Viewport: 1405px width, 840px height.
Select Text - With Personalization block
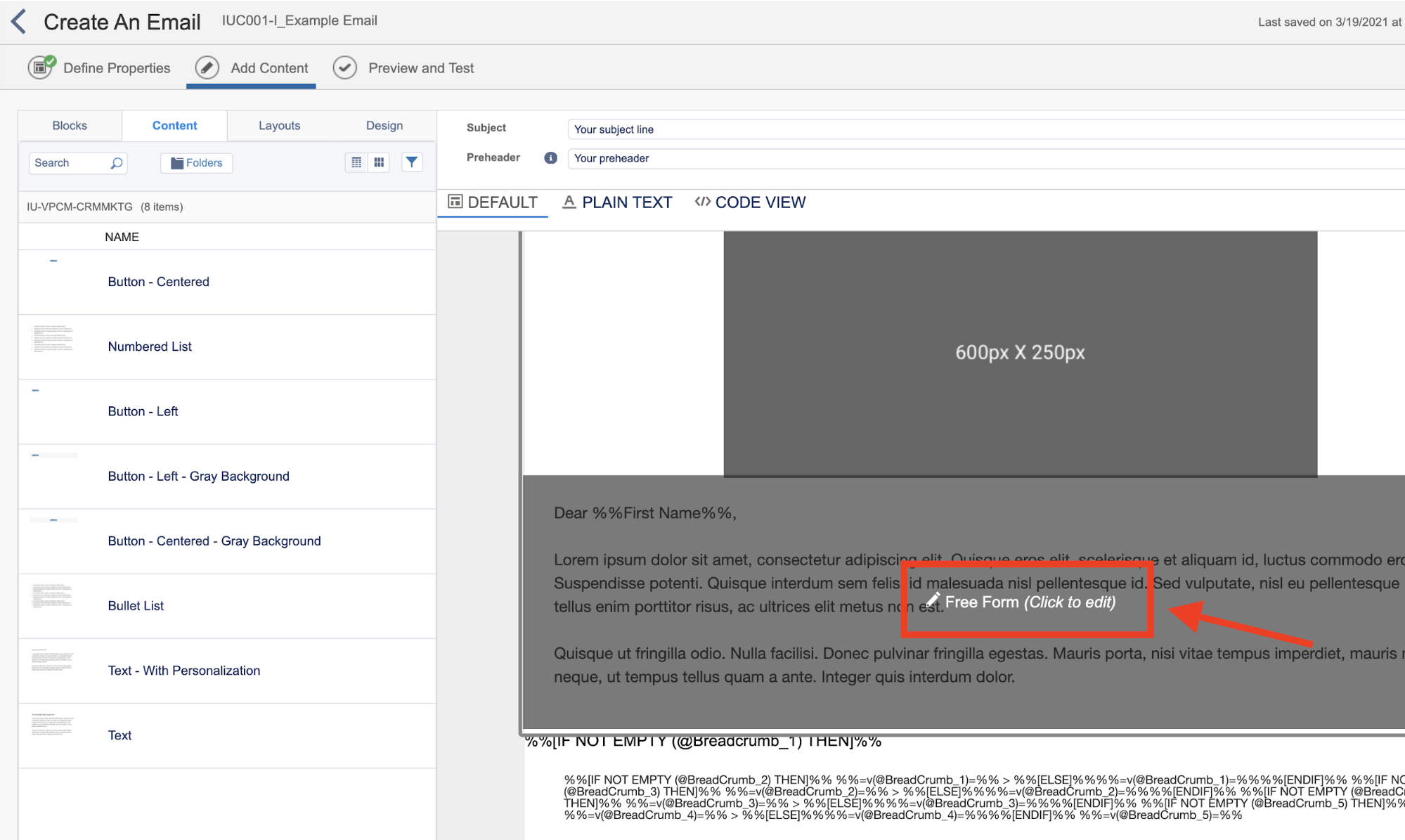tap(227, 670)
